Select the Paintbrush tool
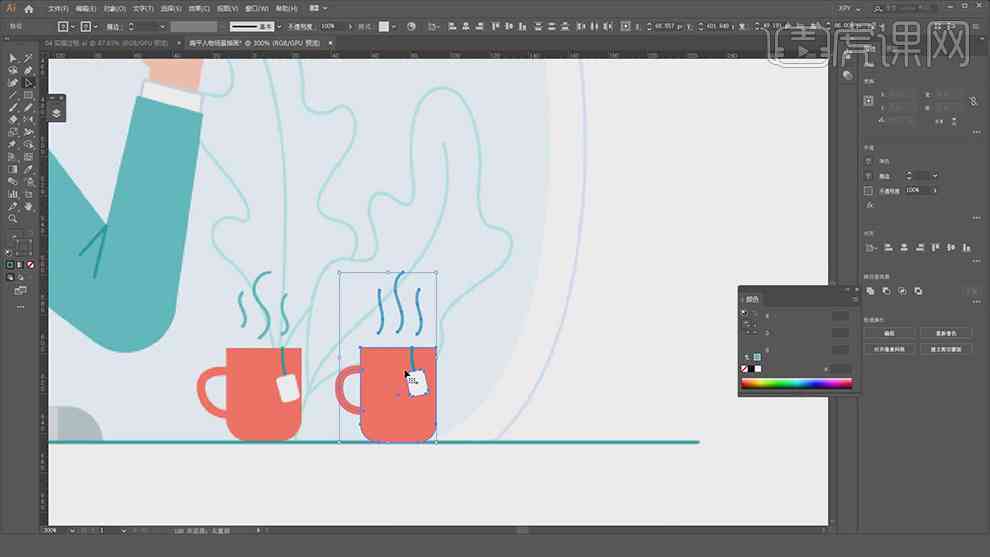The height and width of the screenshot is (557, 990). 13,107
